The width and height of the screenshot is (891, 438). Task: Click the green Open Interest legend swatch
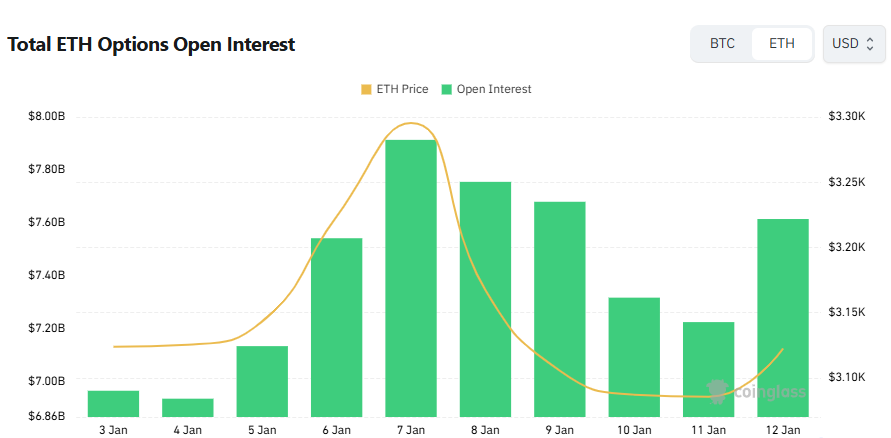(446, 89)
